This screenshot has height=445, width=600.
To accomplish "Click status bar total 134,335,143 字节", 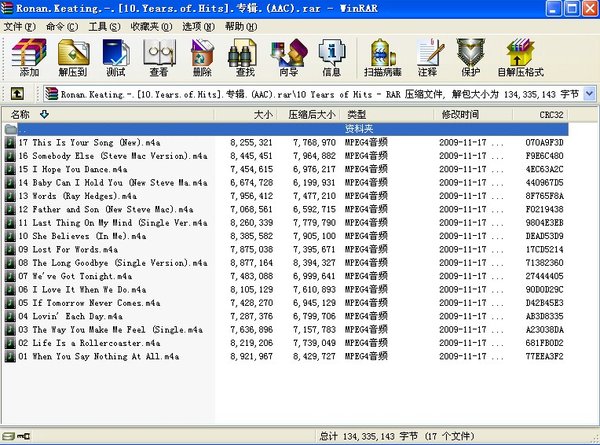I will click(x=380, y=436).
